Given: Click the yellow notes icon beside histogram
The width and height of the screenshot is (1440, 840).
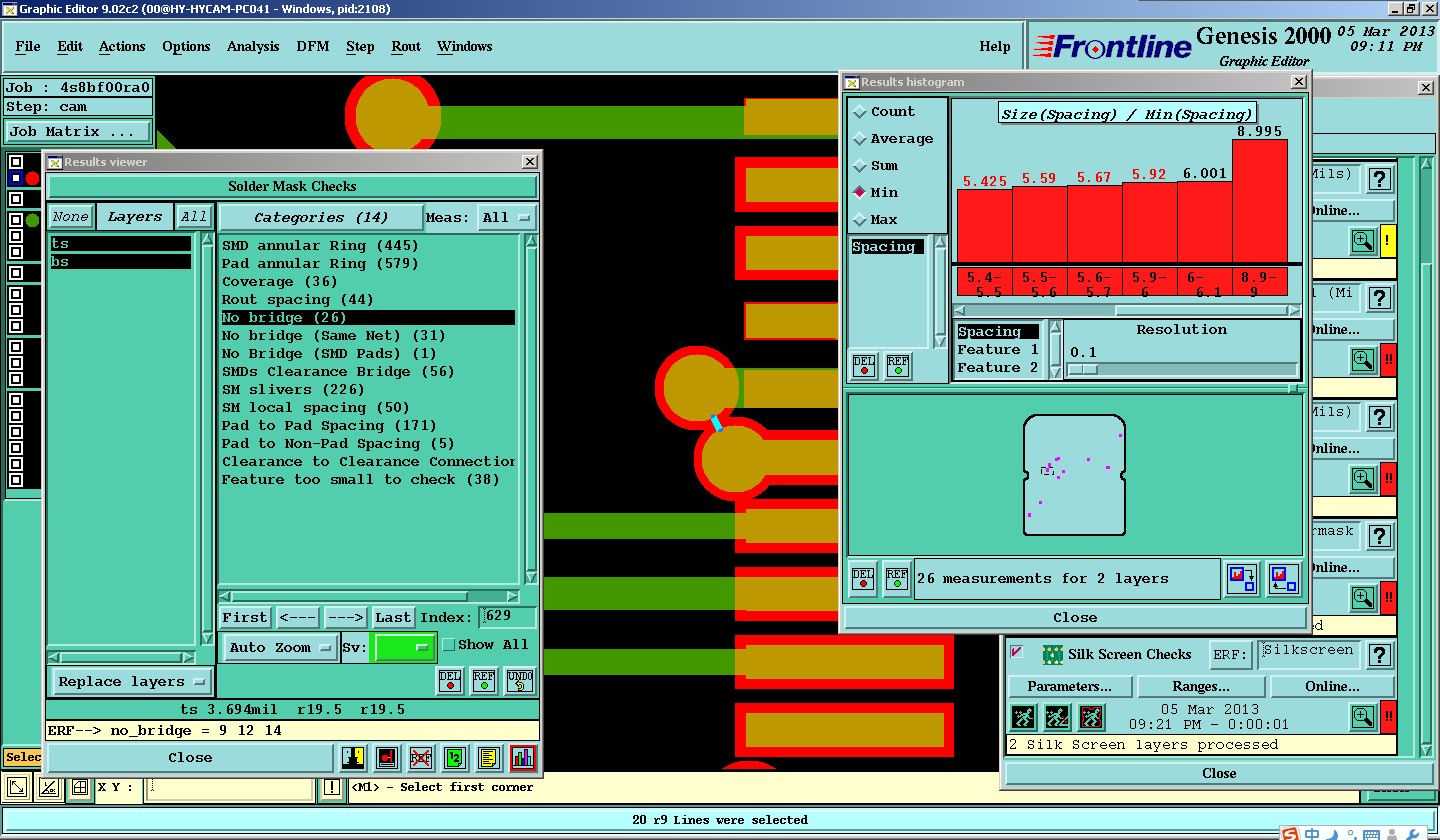Looking at the screenshot, I should [x=488, y=758].
